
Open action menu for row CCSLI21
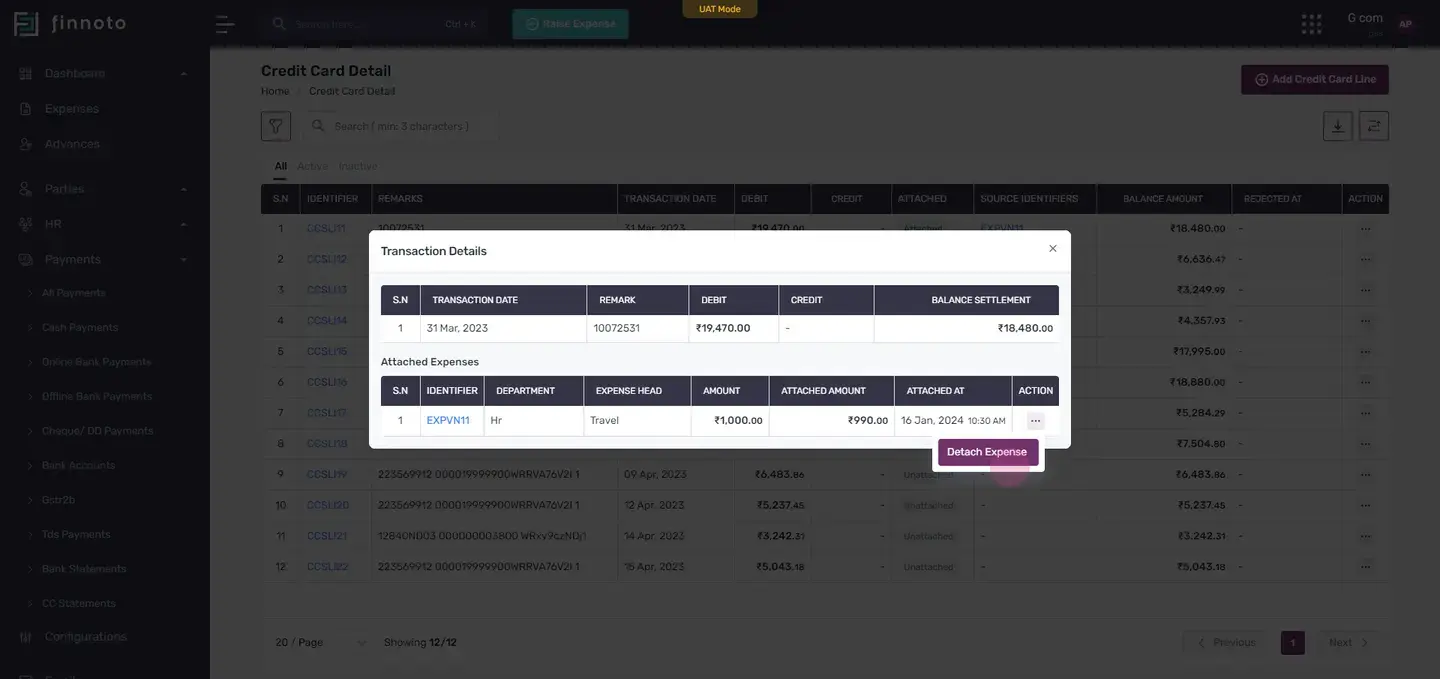1365,536
